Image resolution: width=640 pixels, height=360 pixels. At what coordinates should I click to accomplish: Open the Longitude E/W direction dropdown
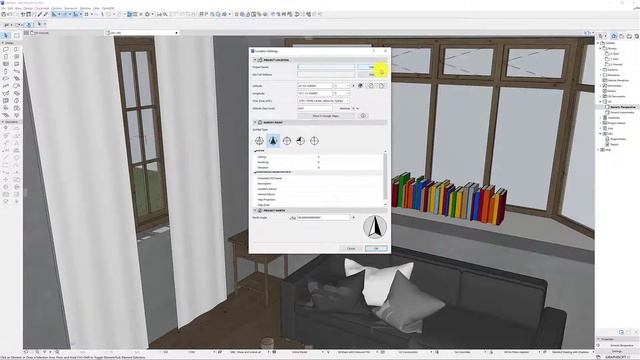(x=342, y=93)
